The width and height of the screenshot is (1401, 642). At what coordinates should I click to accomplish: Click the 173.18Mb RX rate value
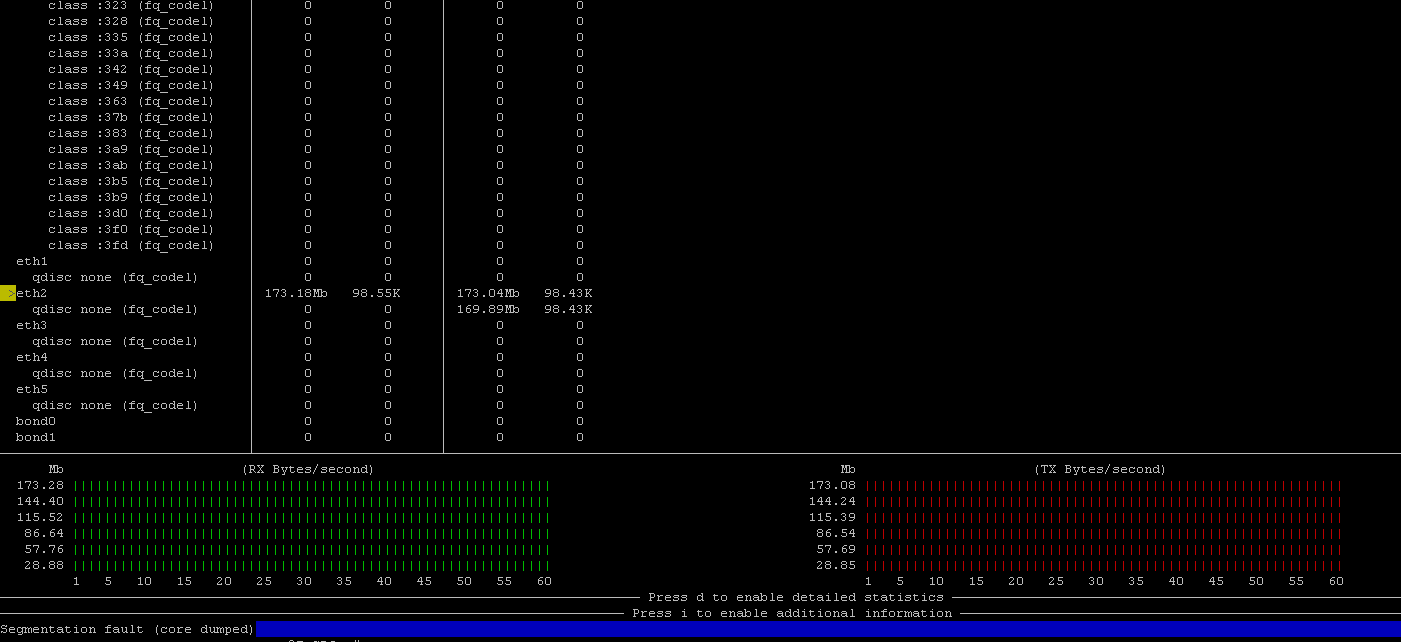pyautogui.click(x=295, y=293)
